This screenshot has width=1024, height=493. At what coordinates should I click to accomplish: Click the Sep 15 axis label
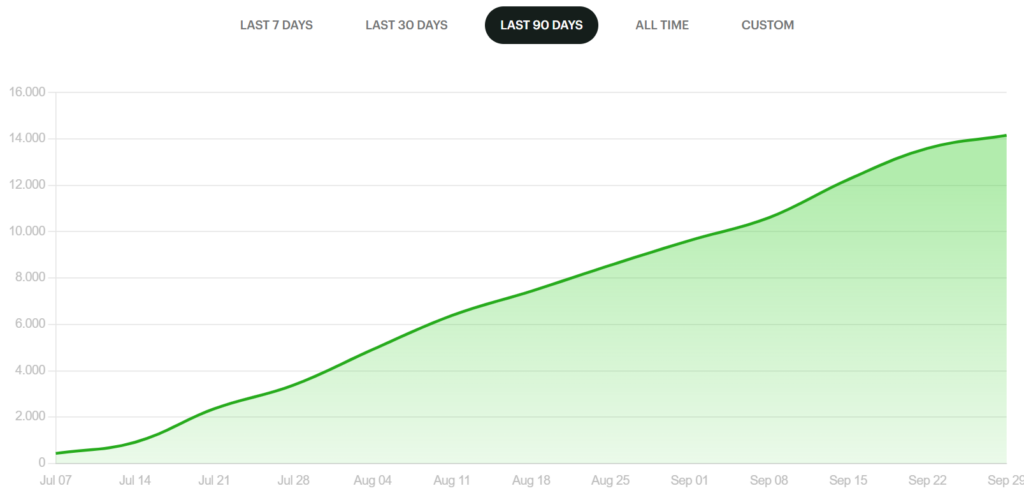tap(847, 481)
